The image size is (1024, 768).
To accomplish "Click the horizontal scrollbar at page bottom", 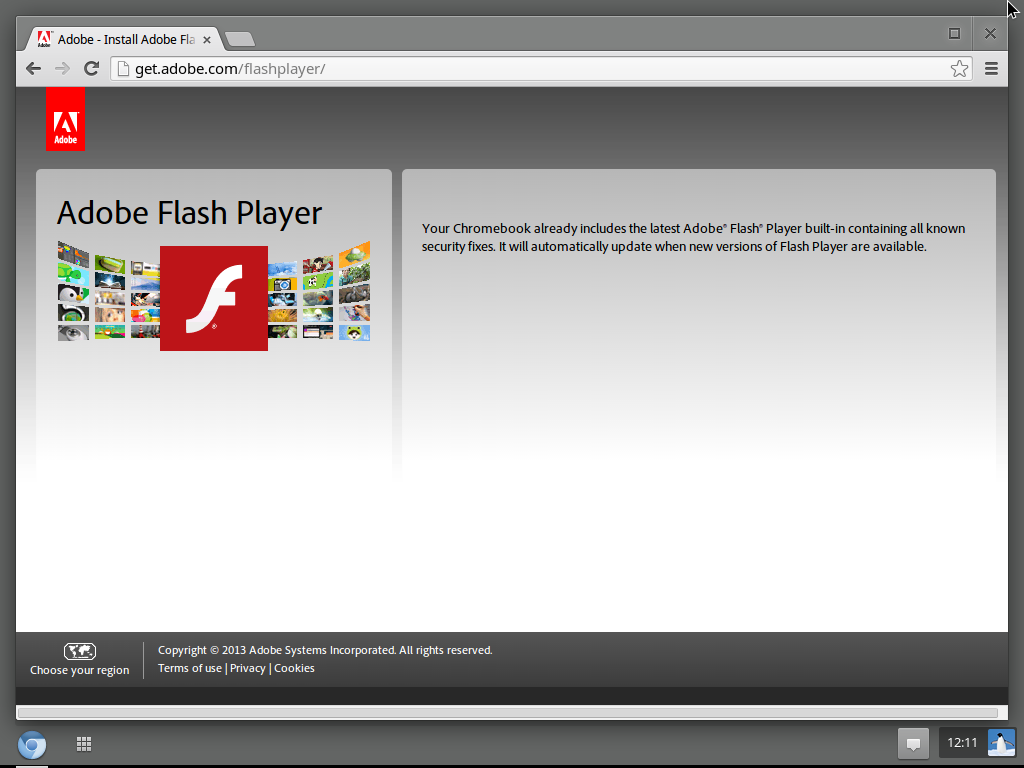I will [508, 713].
